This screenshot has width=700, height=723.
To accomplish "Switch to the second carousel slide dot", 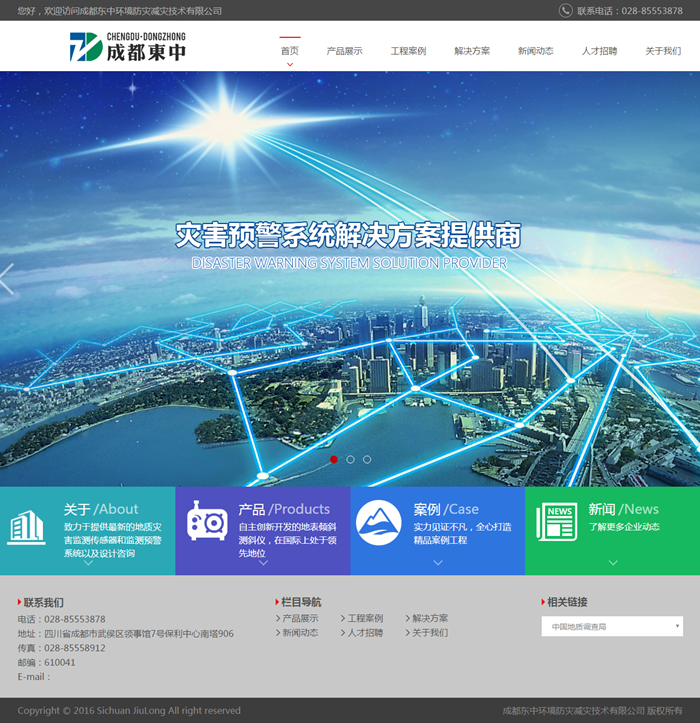I will coord(350,459).
